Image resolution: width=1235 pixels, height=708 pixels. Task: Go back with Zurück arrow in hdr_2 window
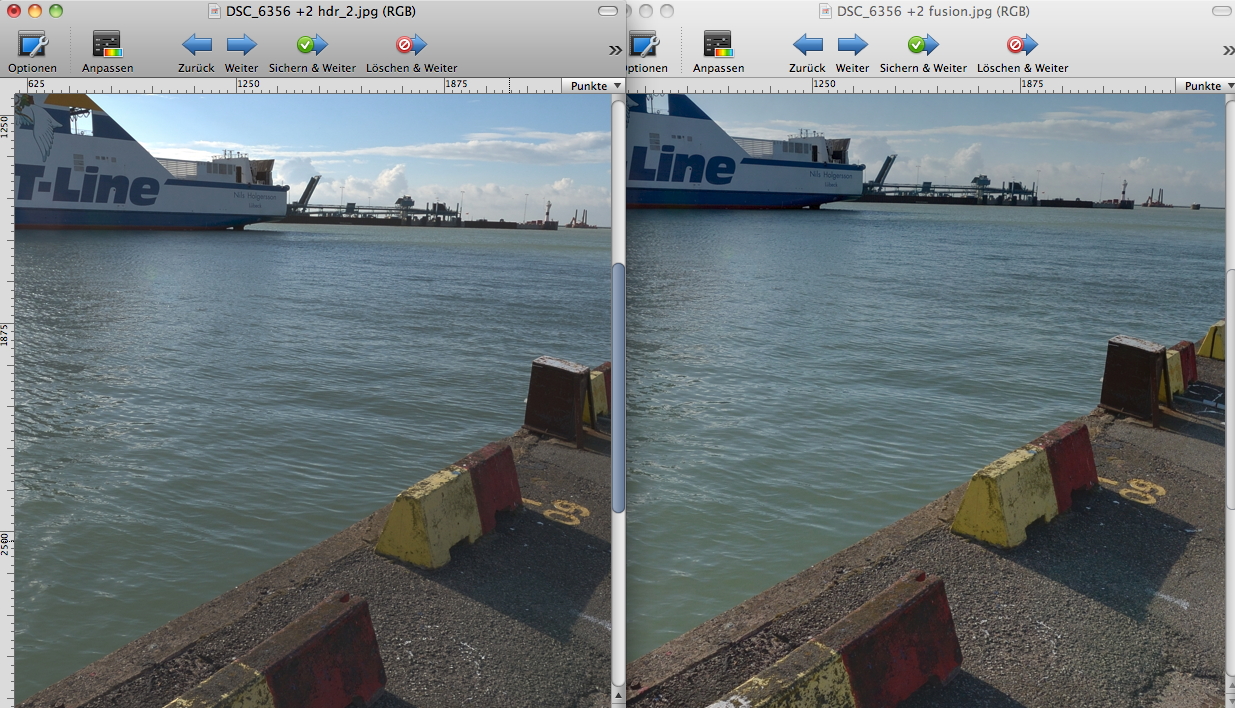point(196,45)
